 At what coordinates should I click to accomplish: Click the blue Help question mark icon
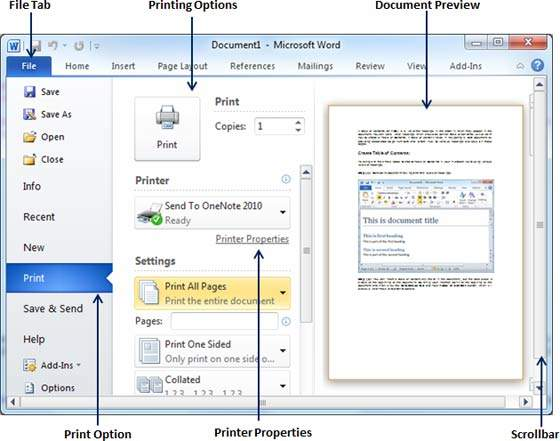point(538,65)
